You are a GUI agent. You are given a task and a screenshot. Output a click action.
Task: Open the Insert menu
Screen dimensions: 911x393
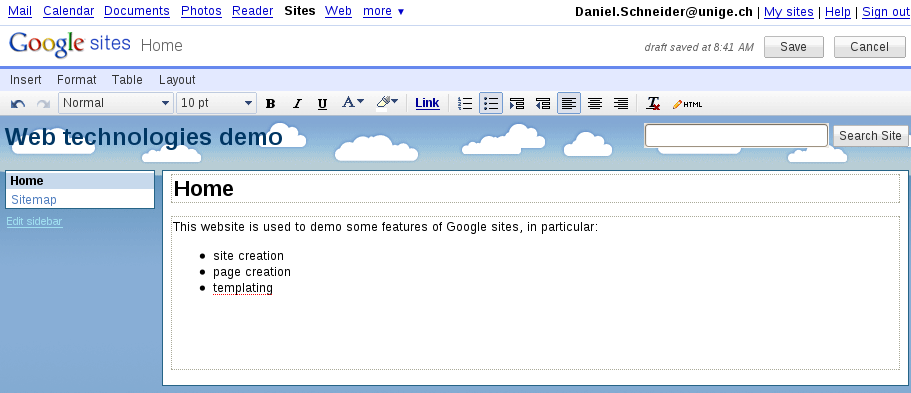pyautogui.click(x=26, y=80)
